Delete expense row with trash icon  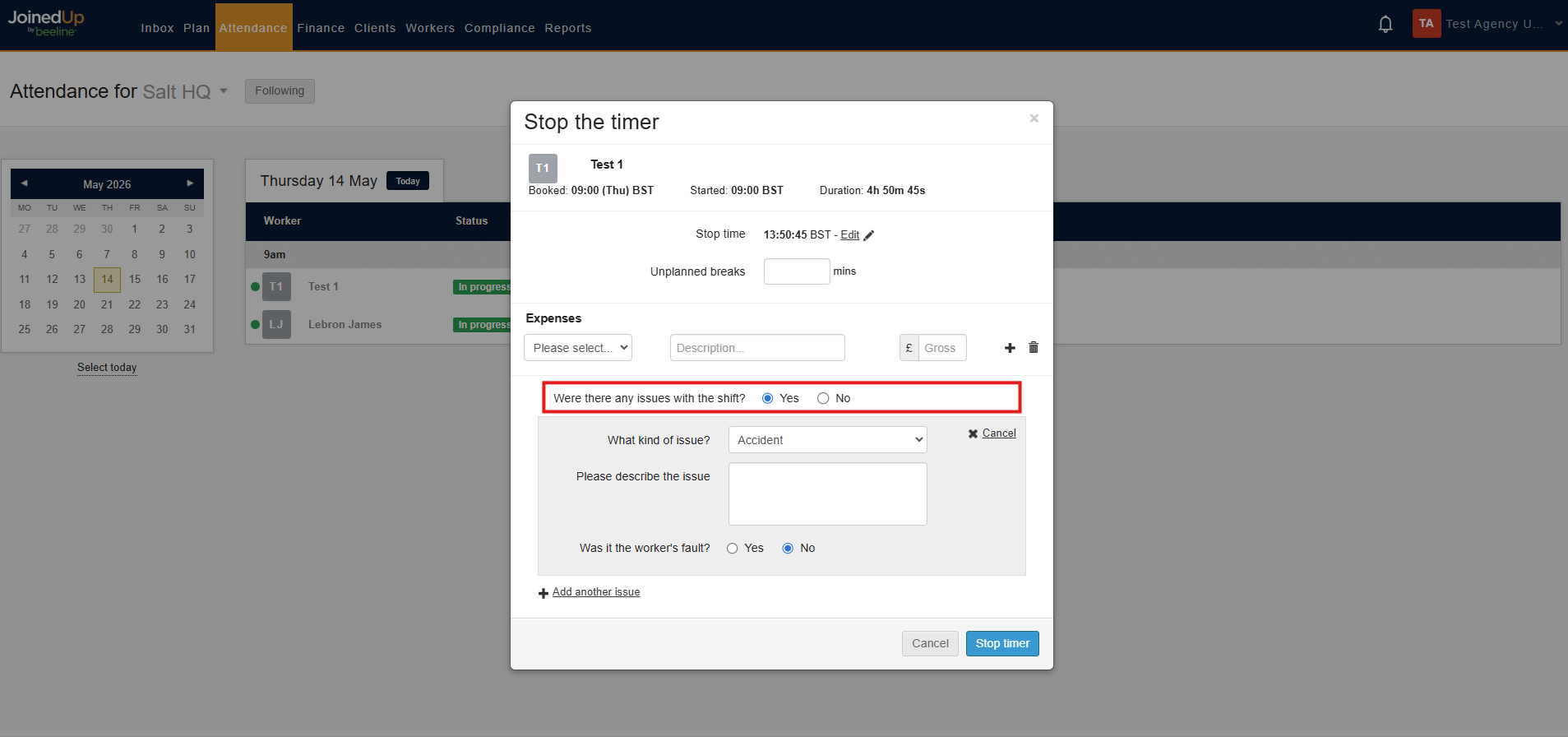point(1034,347)
